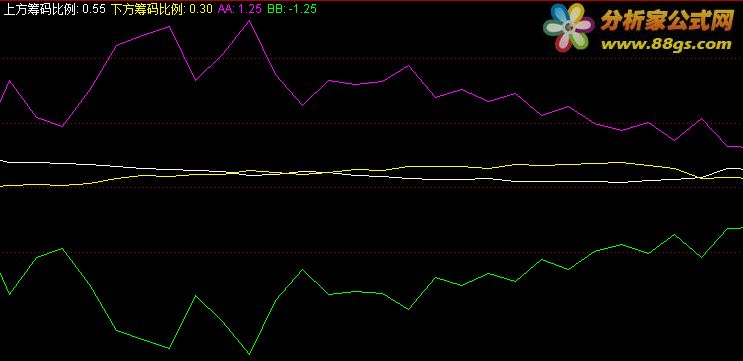This screenshot has width=743, height=361.
Task: Click the topmost dotted red gridline
Action: 372,59
